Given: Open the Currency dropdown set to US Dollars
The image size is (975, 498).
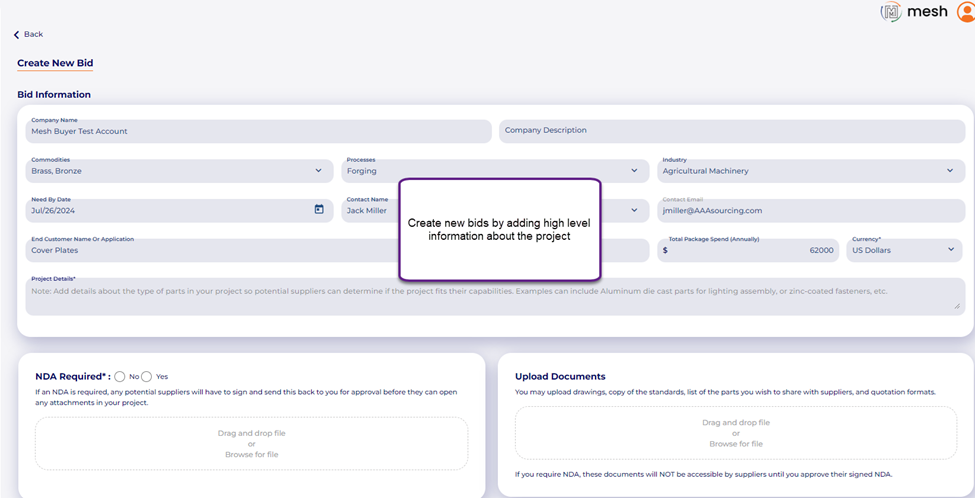Looking at the screenshot, I should (x=949, y=250).
